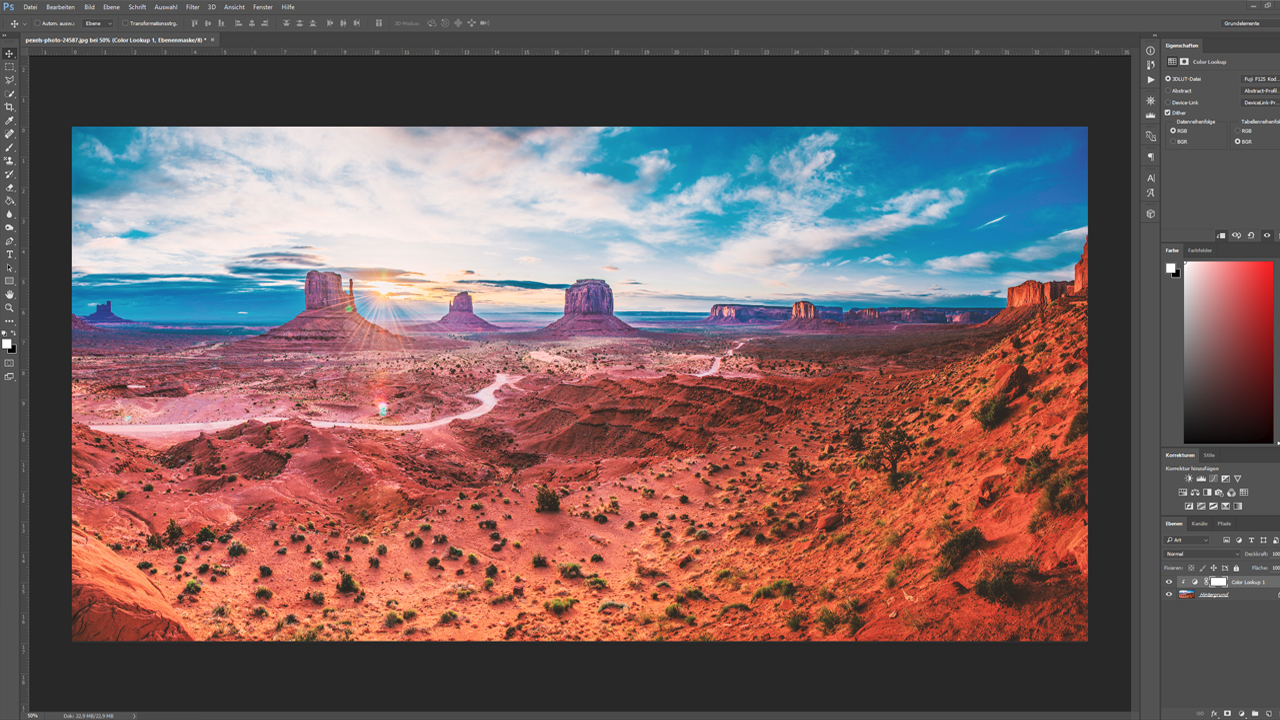Select the Zoom tool in the toolbox

click(x=10, y=306)
